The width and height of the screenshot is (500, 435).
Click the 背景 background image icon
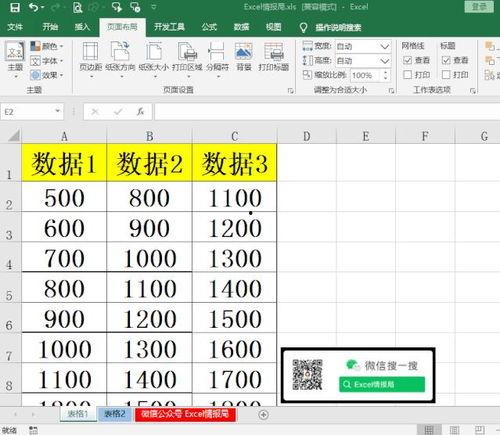(x=244, y=57)
